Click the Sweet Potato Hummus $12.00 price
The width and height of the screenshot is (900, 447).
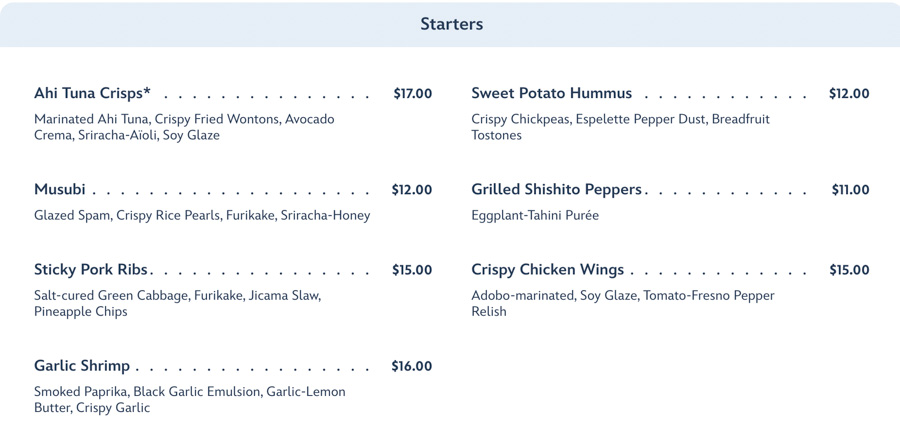click(x=849, y=94)
